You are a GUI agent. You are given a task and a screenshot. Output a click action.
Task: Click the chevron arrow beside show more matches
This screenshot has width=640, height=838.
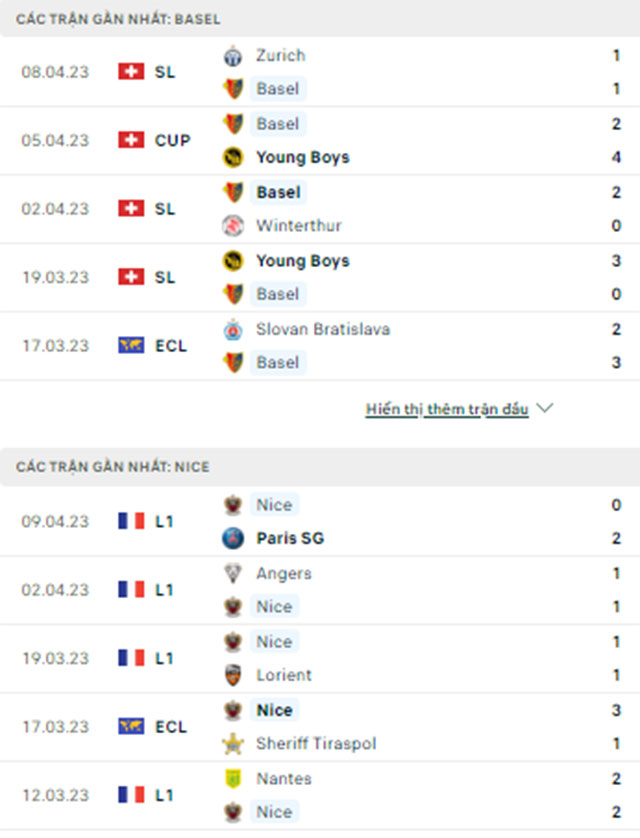click(545, 409)
